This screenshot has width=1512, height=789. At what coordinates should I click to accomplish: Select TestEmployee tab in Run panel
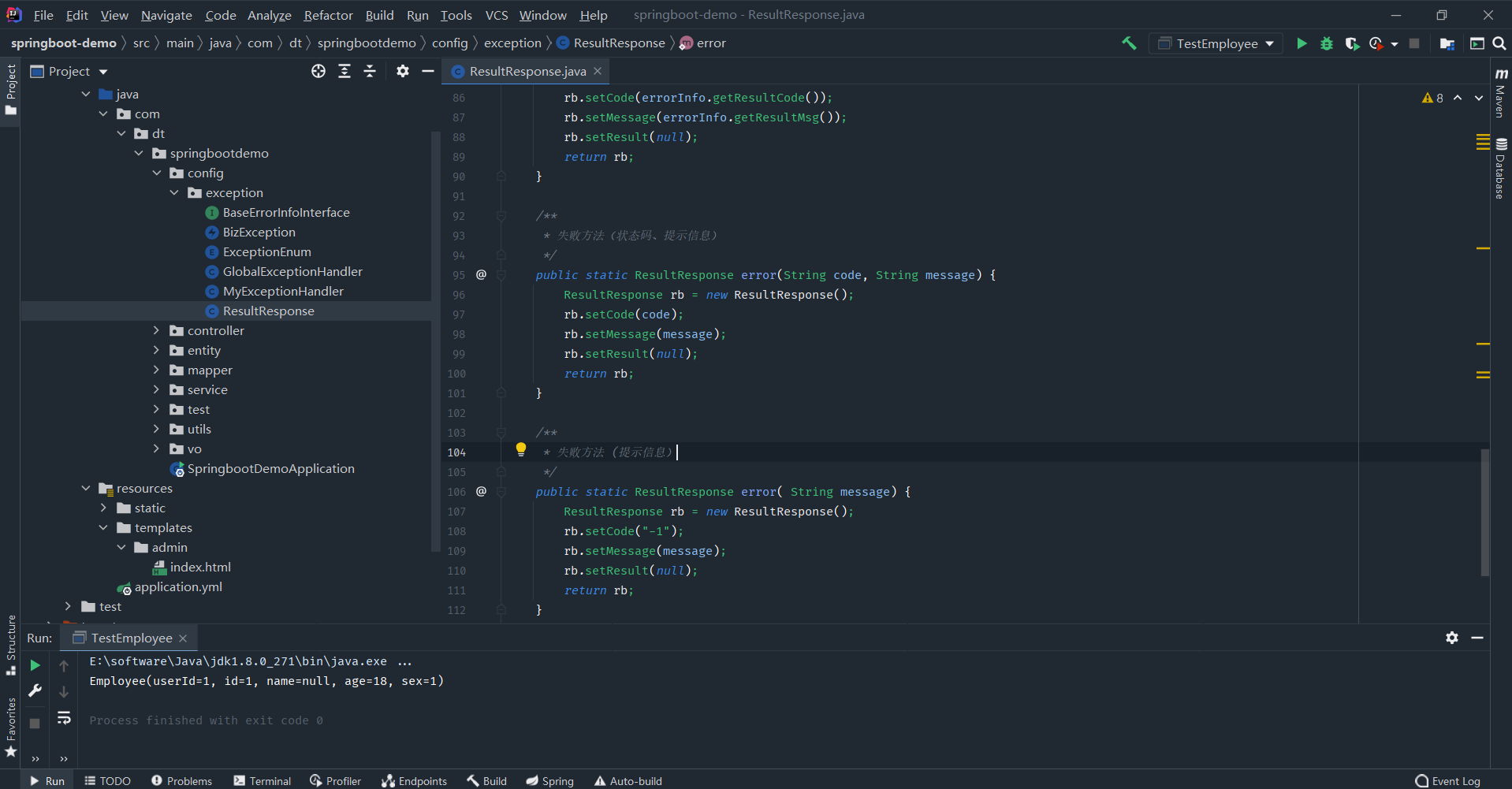point(131,638)
